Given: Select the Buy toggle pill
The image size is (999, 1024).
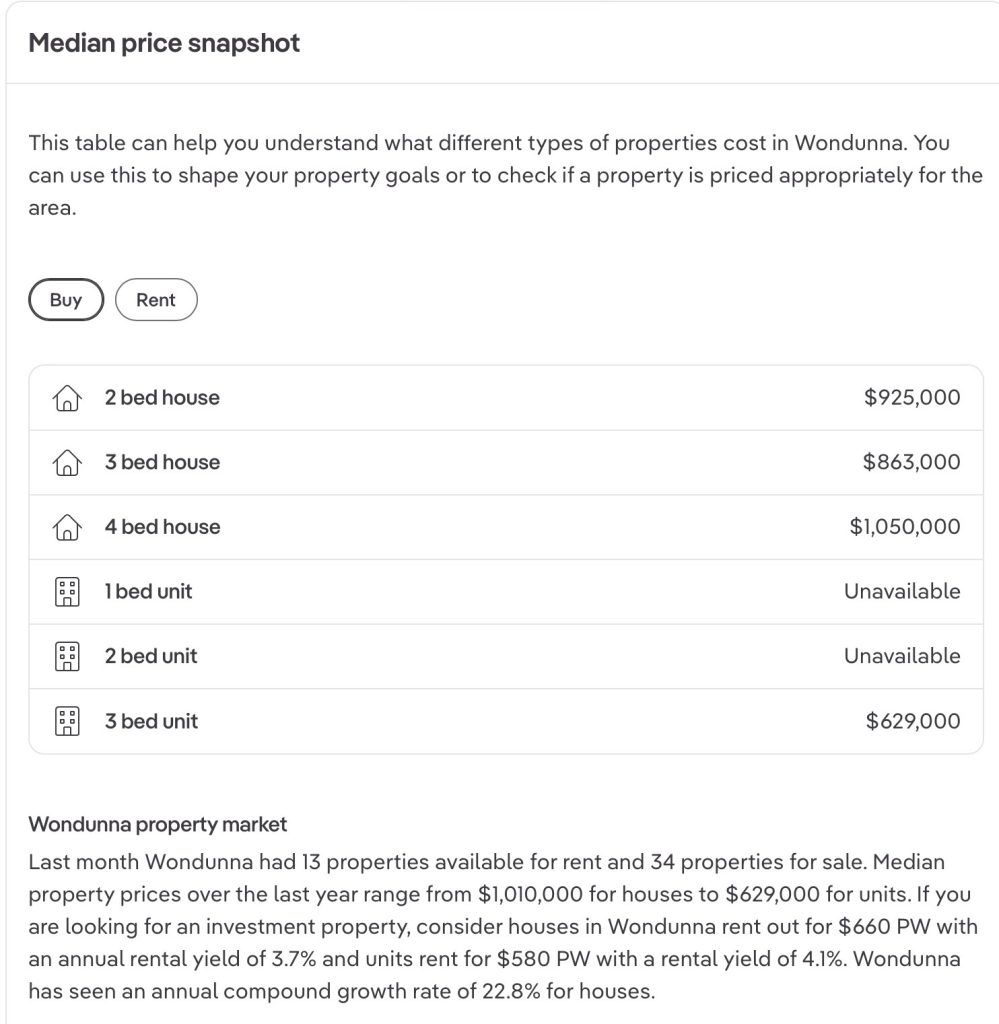Looking at the screenshot, I should [x=66, y=300].
